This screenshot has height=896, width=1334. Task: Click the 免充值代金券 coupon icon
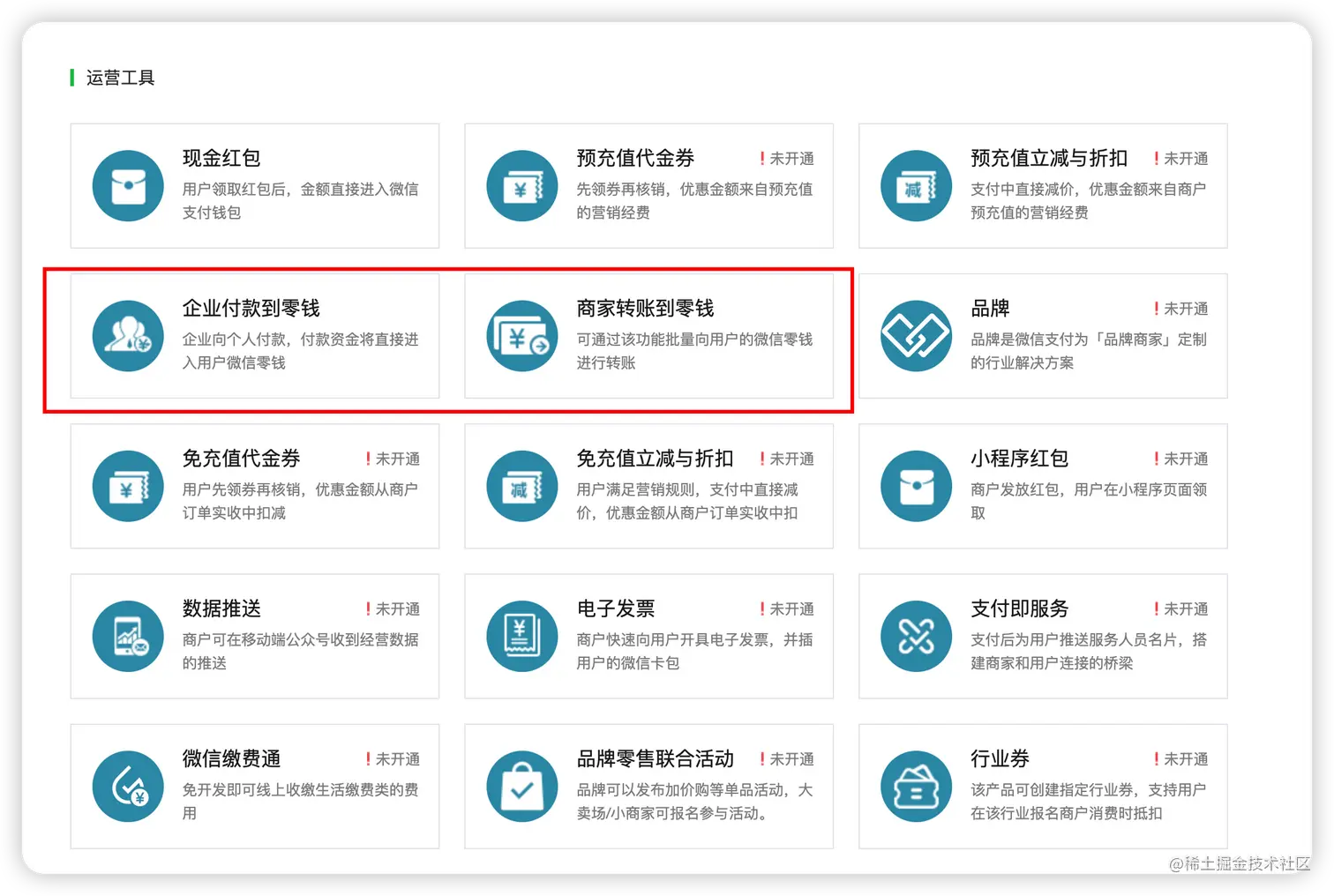pyautogui.click(x=128, y=486)
